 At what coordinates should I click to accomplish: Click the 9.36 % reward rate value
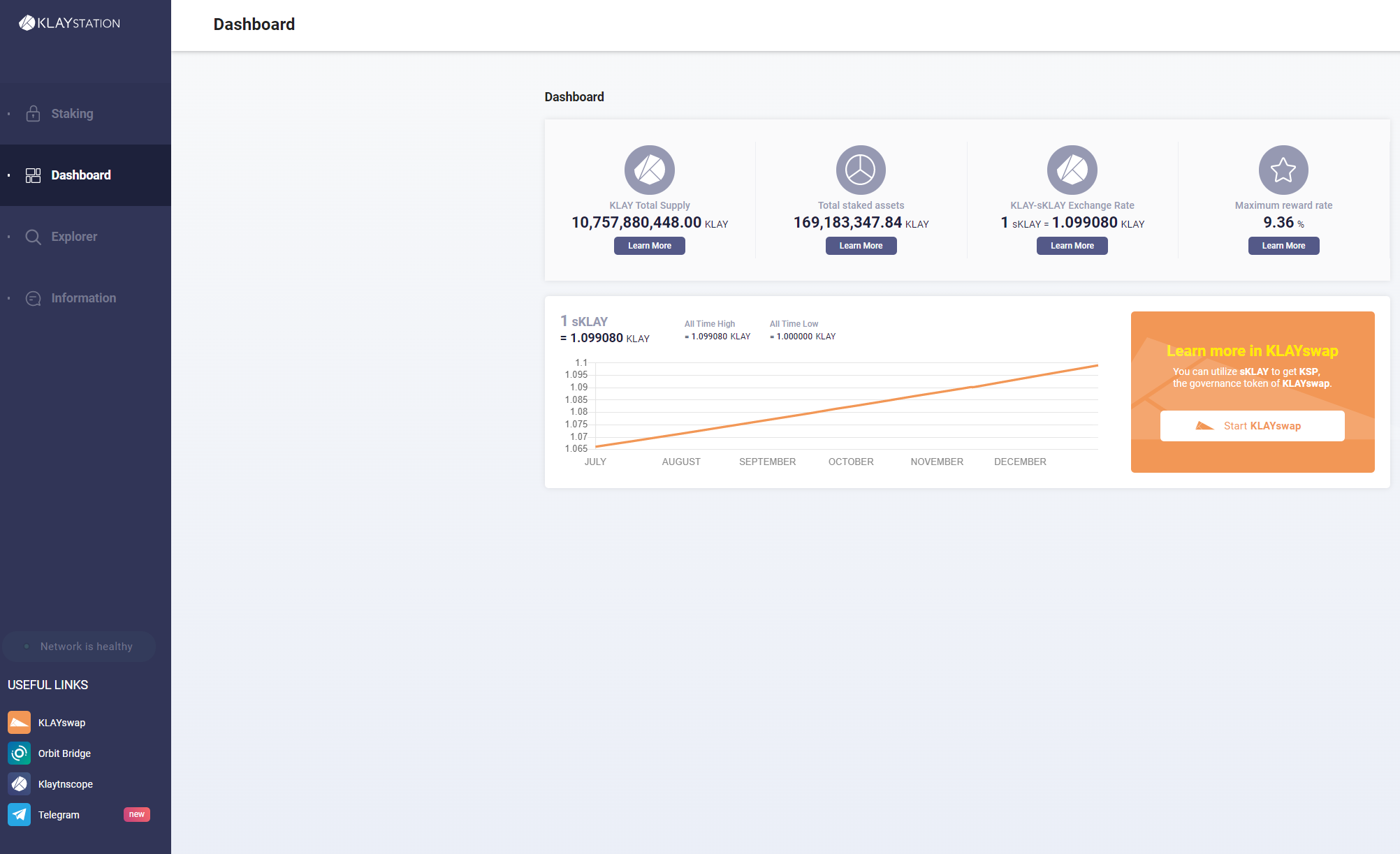pyautogui.click(x=1283, y=223)
